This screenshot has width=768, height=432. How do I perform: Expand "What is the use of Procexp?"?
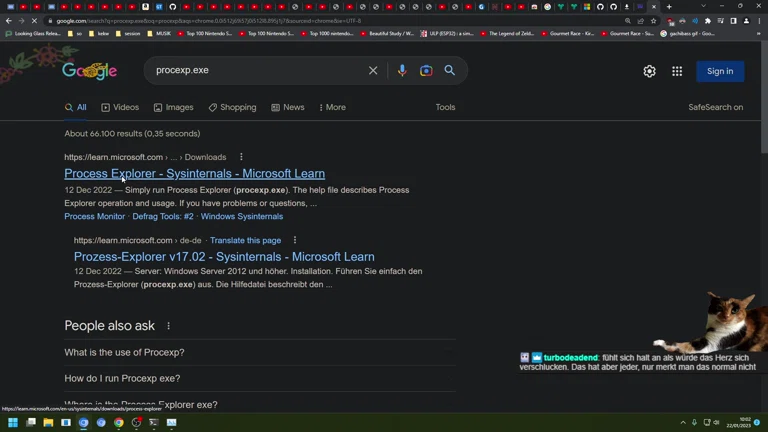125,352
